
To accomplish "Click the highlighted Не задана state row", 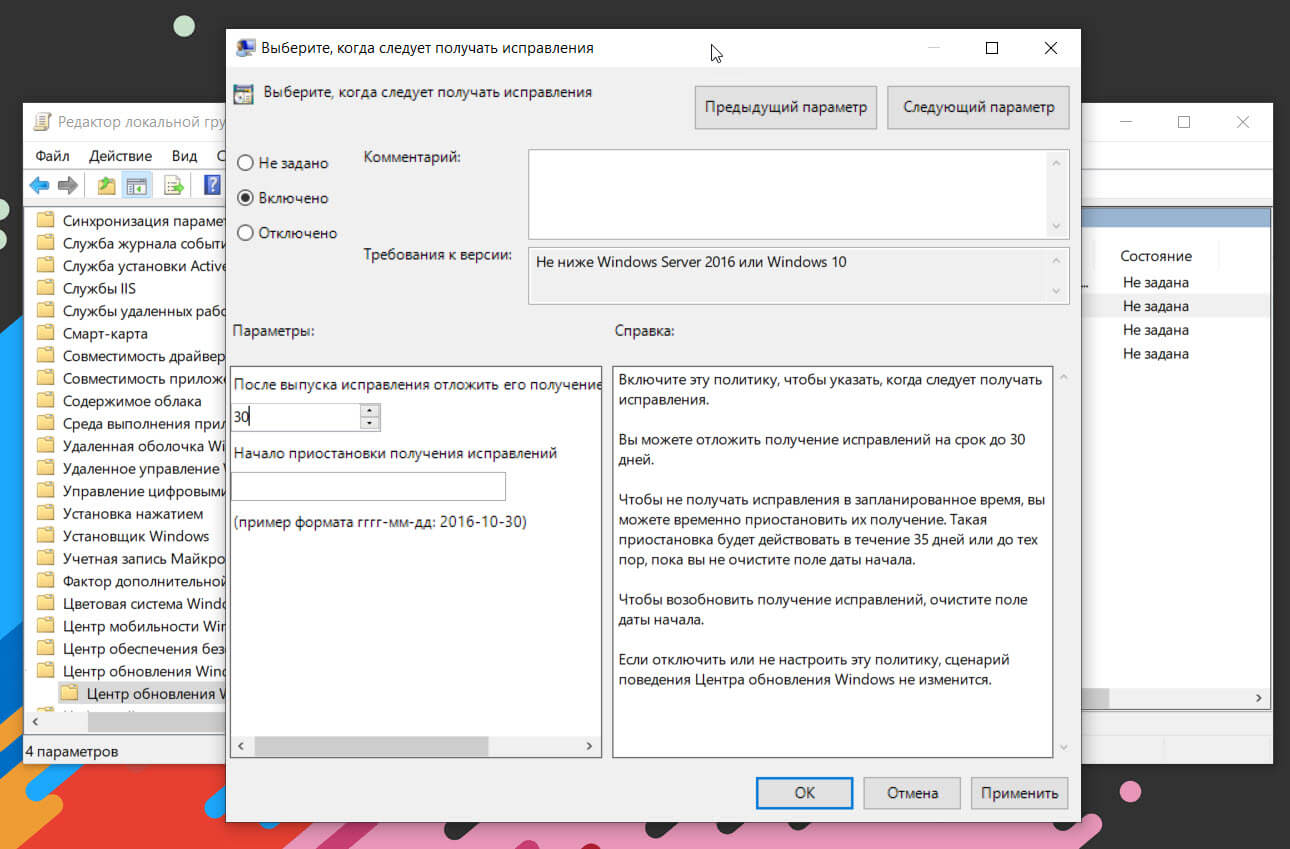I will point(1156,306).
